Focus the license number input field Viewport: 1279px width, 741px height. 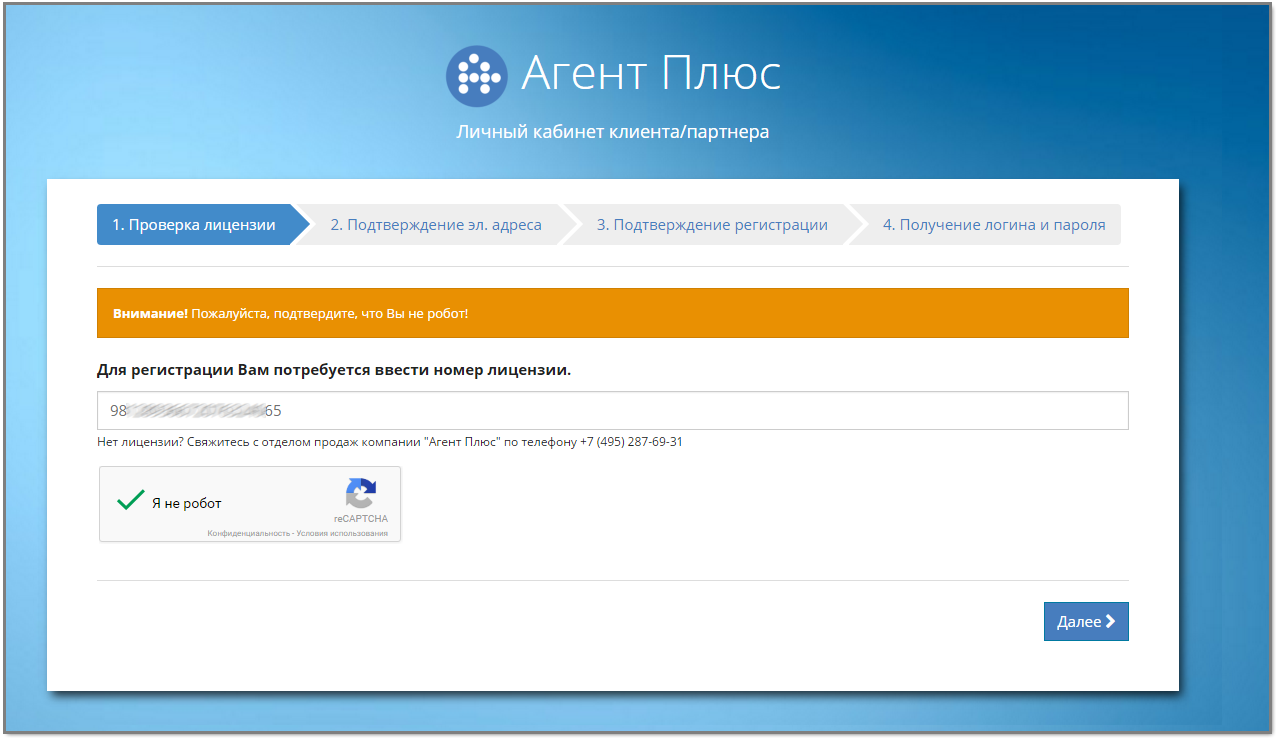click(x=613, y=411)
